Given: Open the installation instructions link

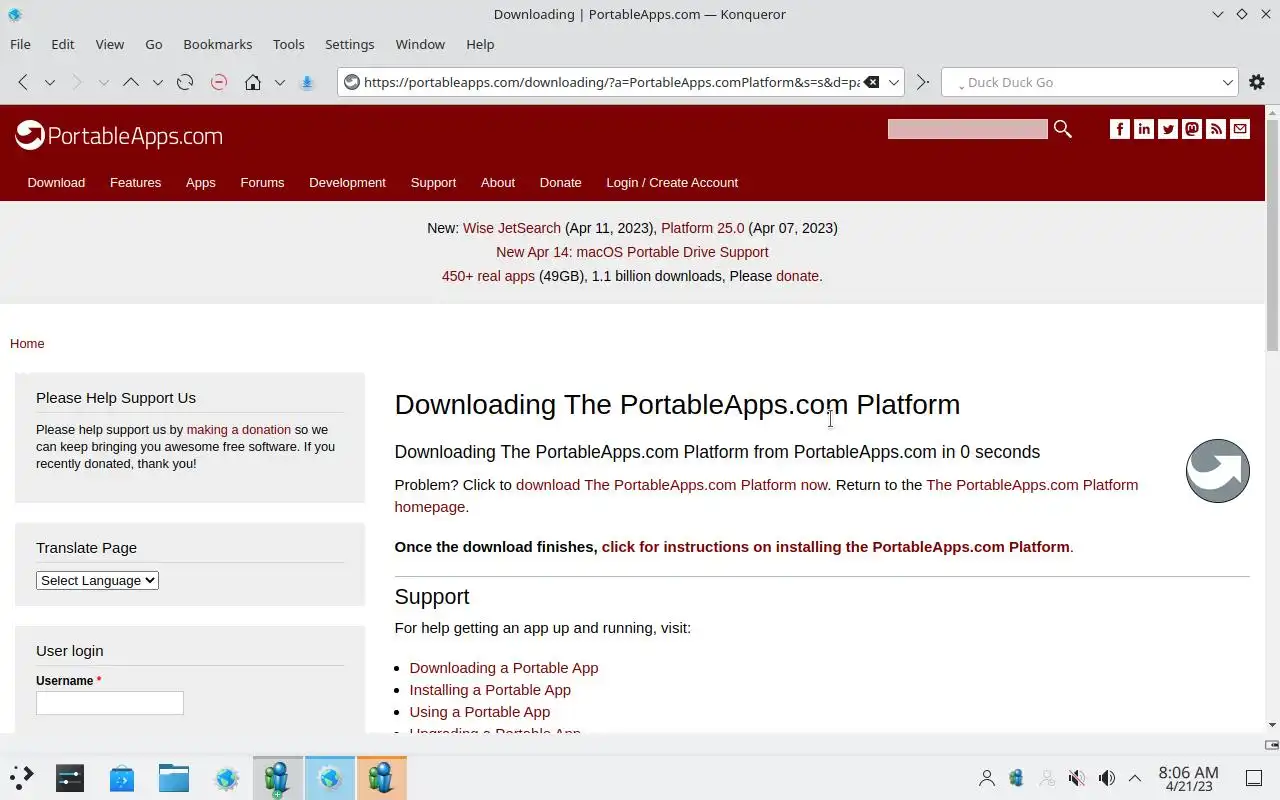Looking at the screenshot, I should coord(836,546).
